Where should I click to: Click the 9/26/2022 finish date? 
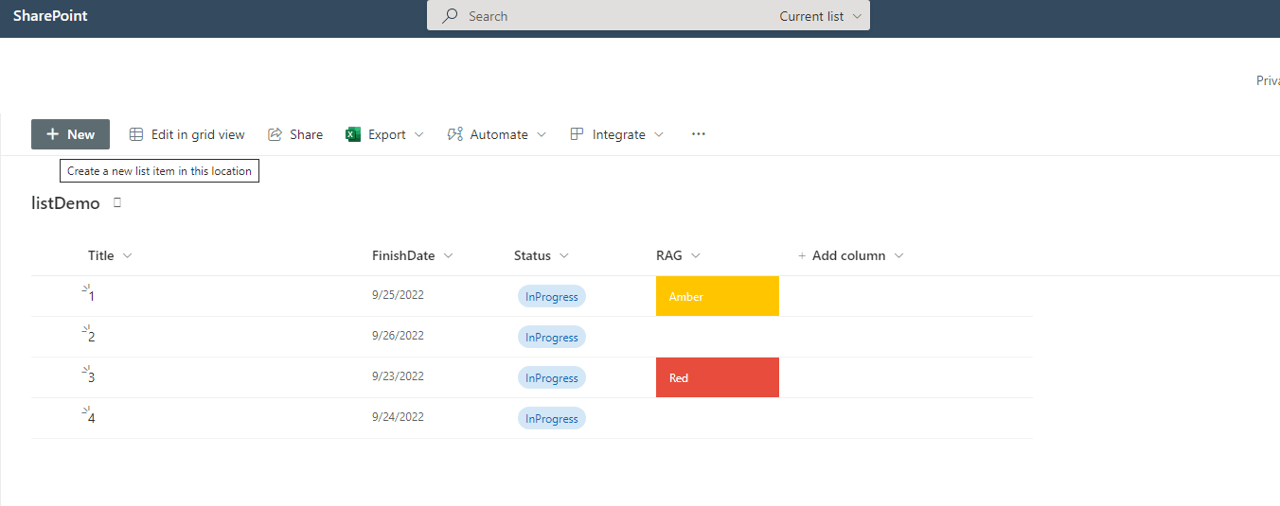pos(398,336)
